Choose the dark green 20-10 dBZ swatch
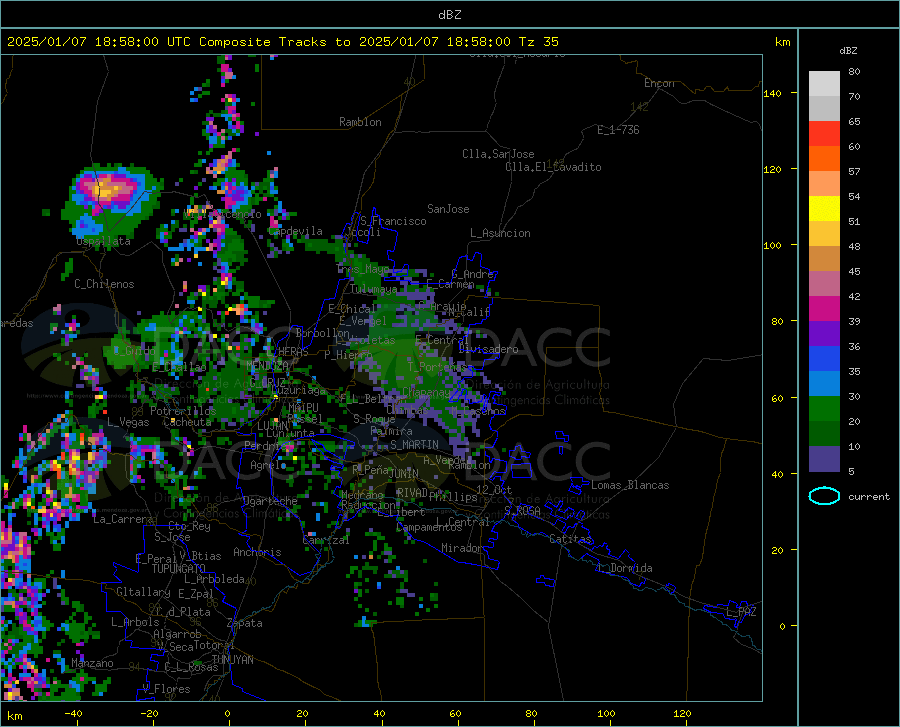This screenshot has height=727, width=900. point(824,434)
